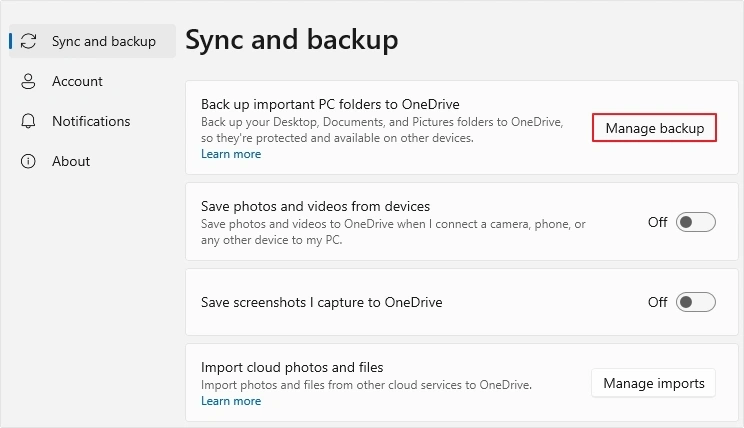Click the Manage backup button

tap(654, 128)
